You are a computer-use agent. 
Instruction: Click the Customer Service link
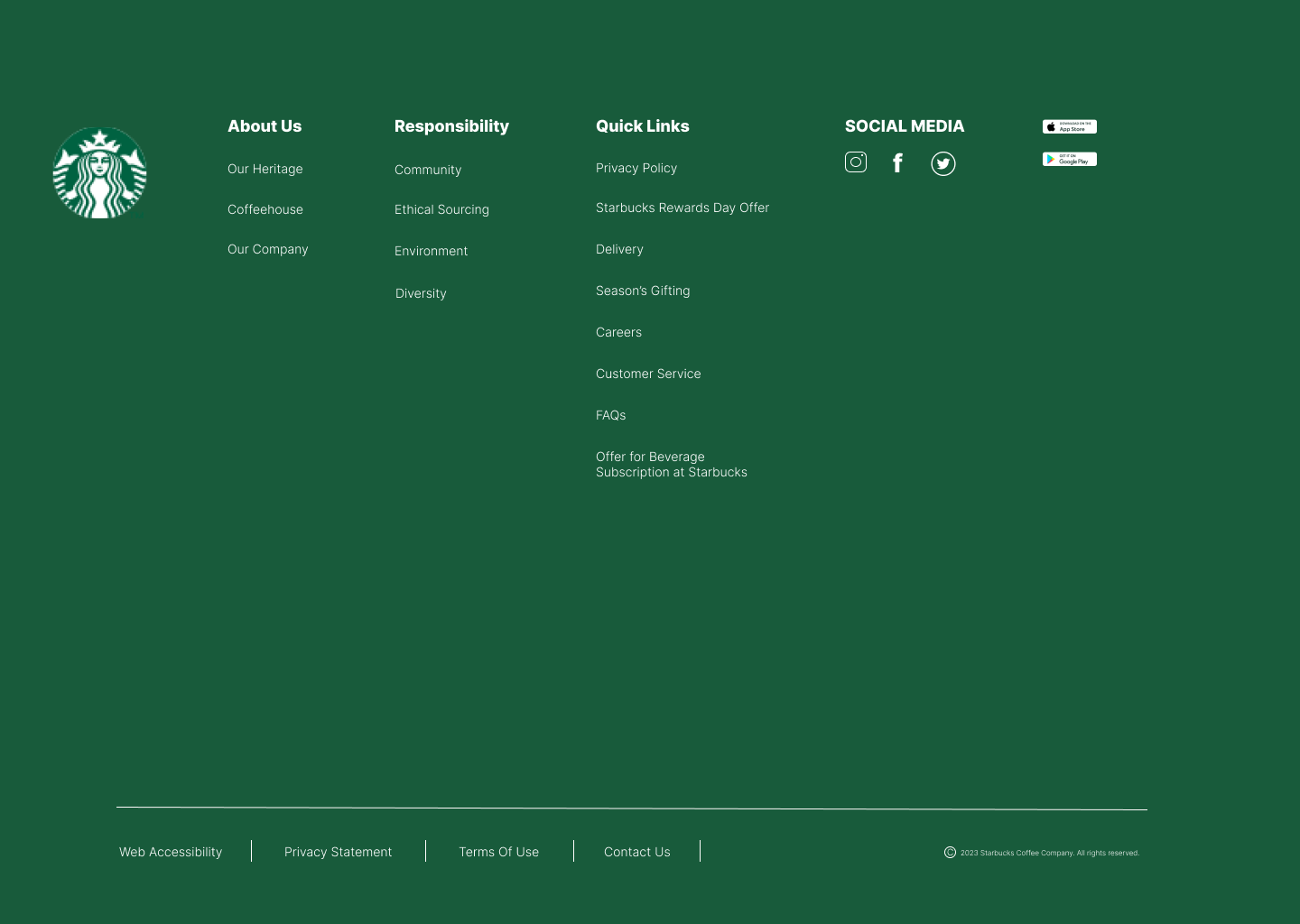pyautogui.click(x=648, y=374)
